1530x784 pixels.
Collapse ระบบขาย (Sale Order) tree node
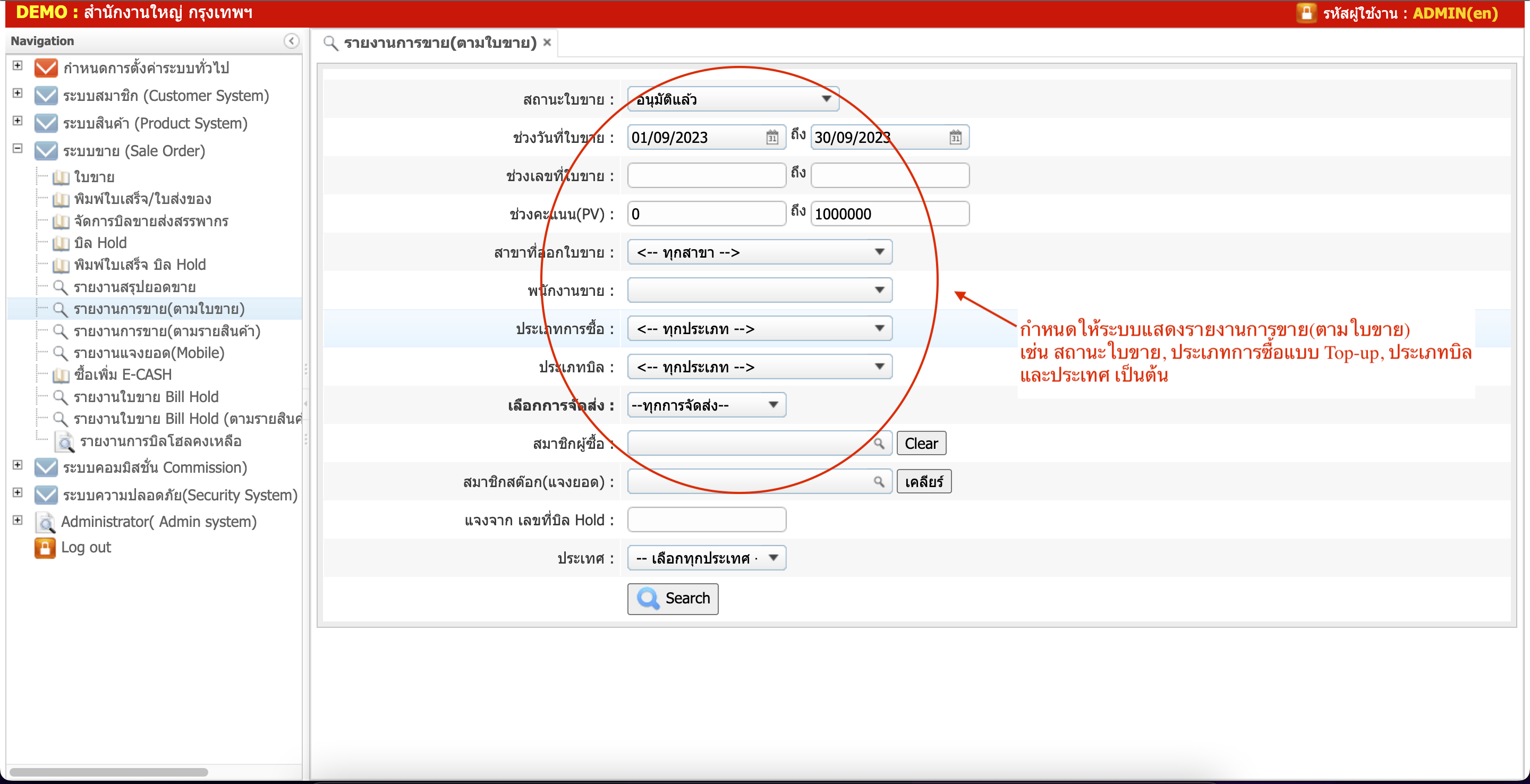click(18, 149)
